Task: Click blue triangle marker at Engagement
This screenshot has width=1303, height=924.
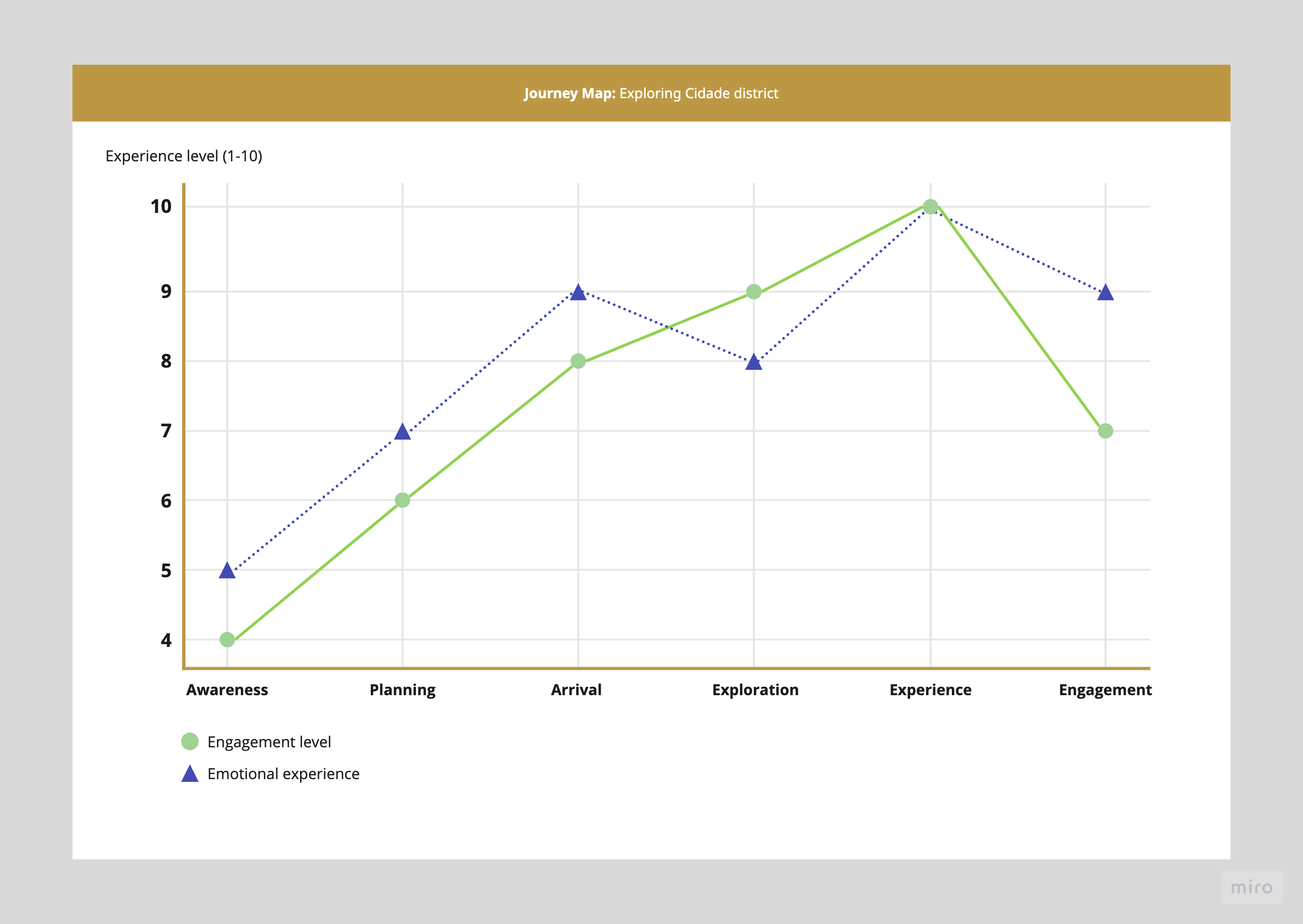Action: (x=1105, y=293)
